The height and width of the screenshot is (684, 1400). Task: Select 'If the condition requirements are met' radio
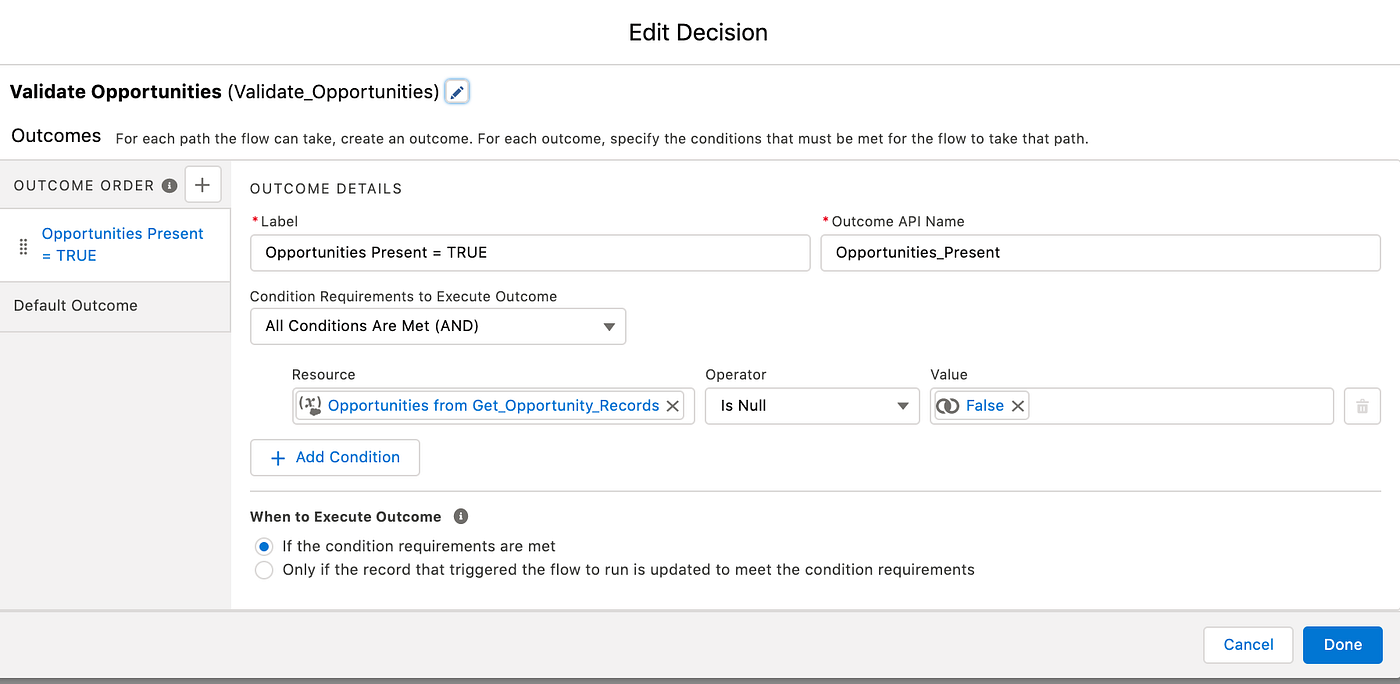click(264, 547)
